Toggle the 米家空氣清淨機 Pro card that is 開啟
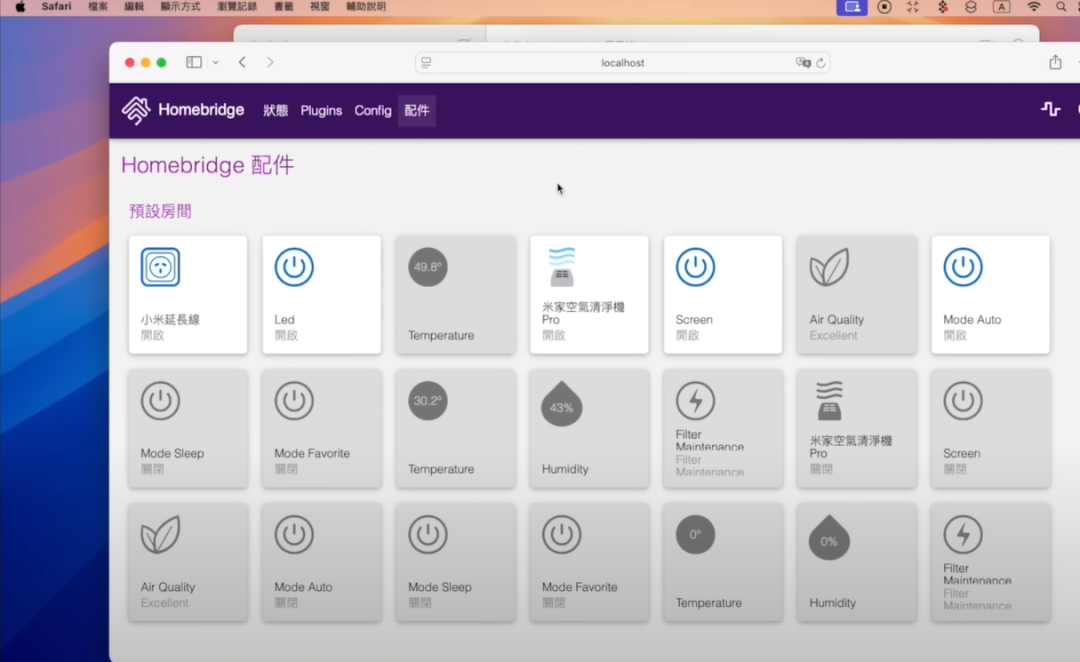1080x662 pixels. pyautogui.click(x=589, y=295)
